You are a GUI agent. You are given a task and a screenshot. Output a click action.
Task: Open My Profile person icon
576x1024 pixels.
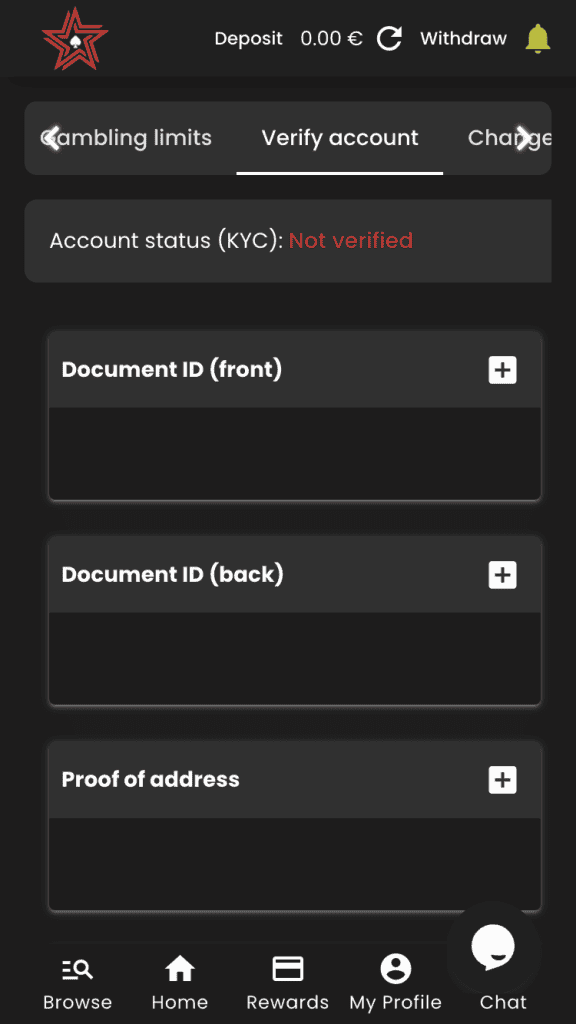[396, 969]
